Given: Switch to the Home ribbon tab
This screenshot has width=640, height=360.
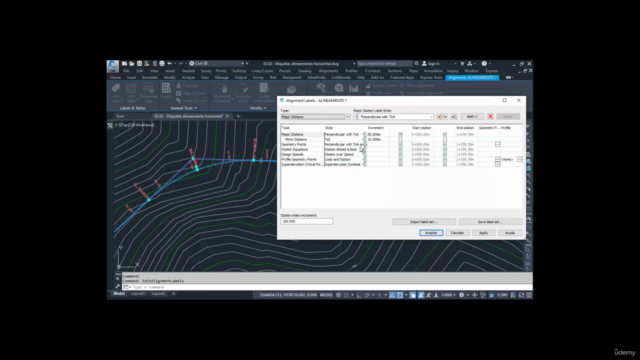Looking at the screenshot, I should coord(116,78).
